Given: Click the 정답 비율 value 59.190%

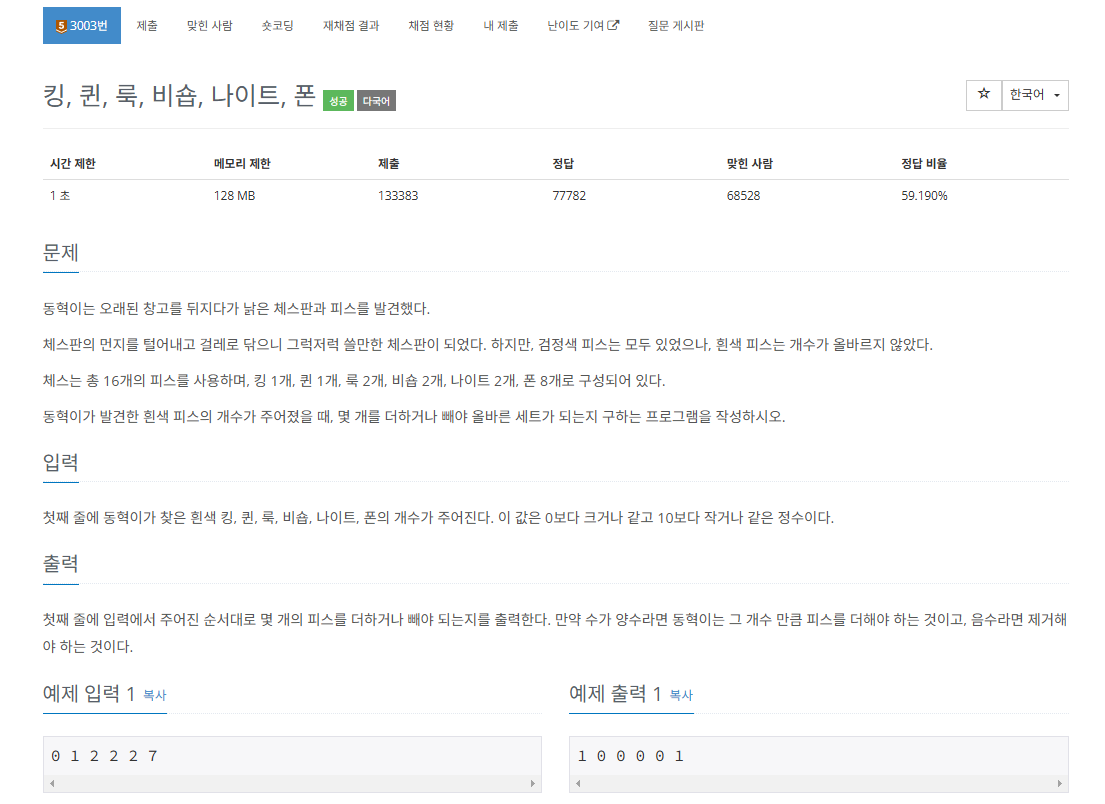Looking at the screenshot, I should click(x=924, y=195).
